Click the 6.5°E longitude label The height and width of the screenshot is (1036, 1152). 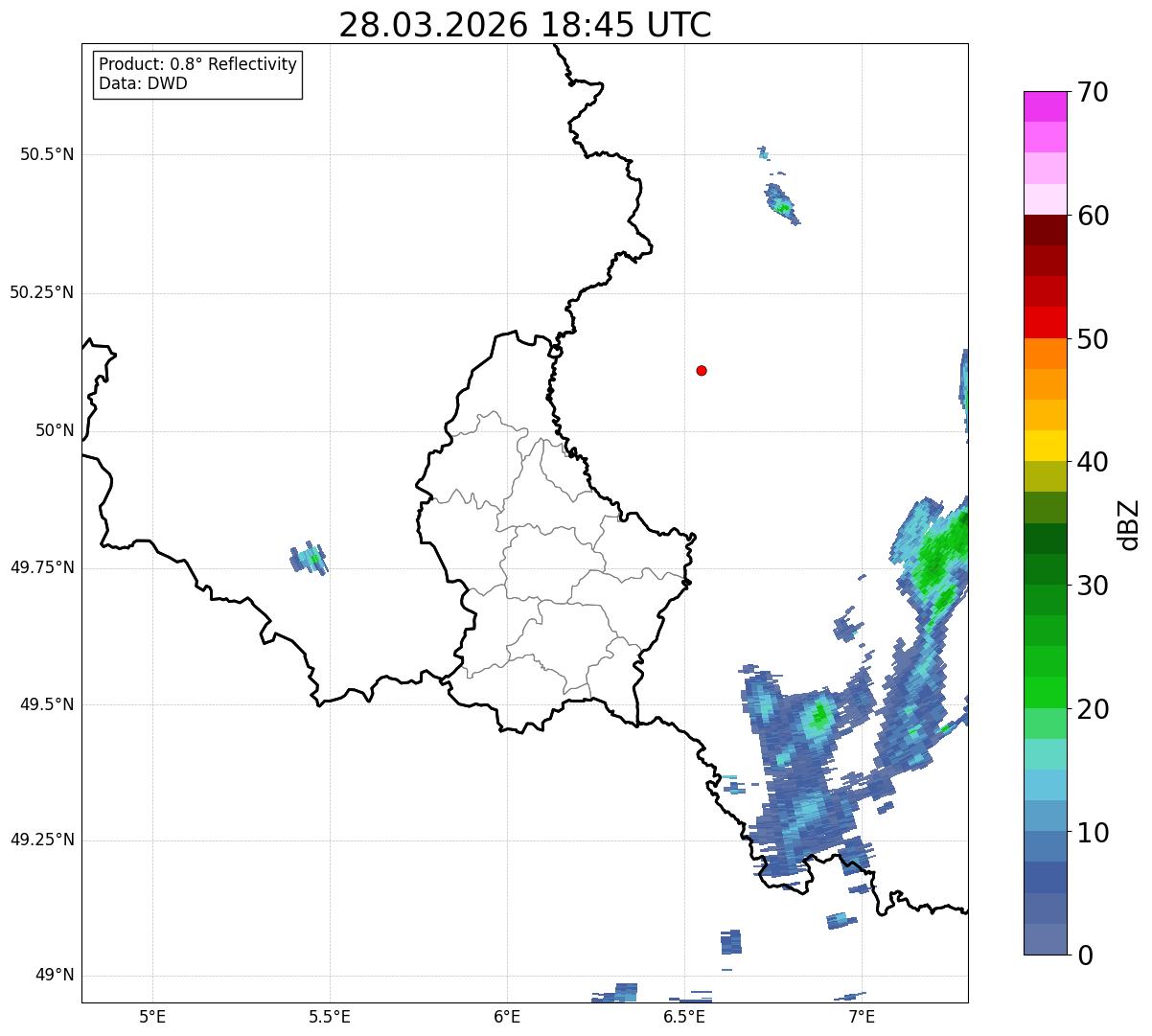(684, 1016)
